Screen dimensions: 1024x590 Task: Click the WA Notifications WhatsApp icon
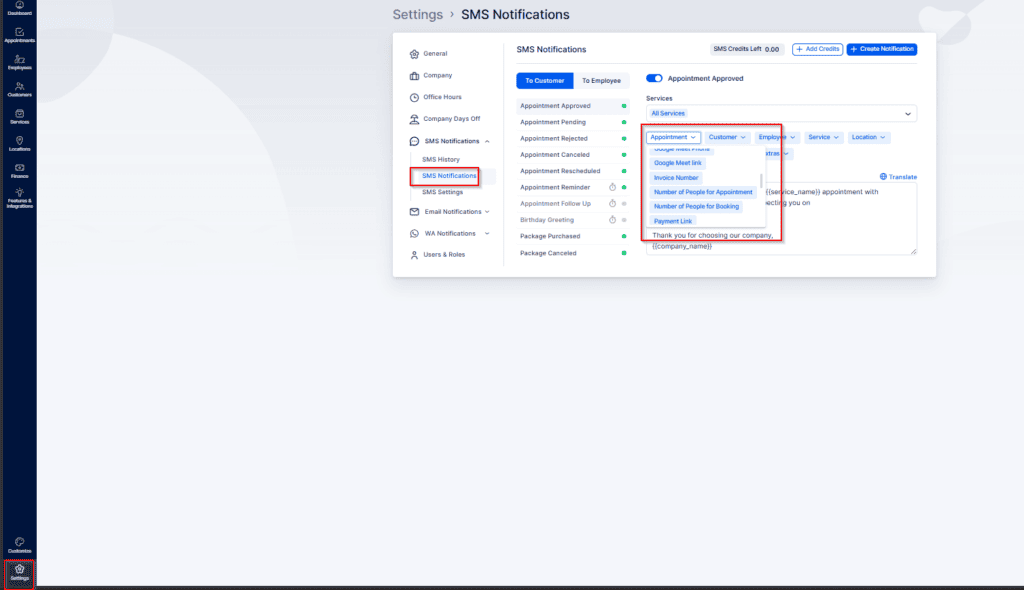pos(414,233)
